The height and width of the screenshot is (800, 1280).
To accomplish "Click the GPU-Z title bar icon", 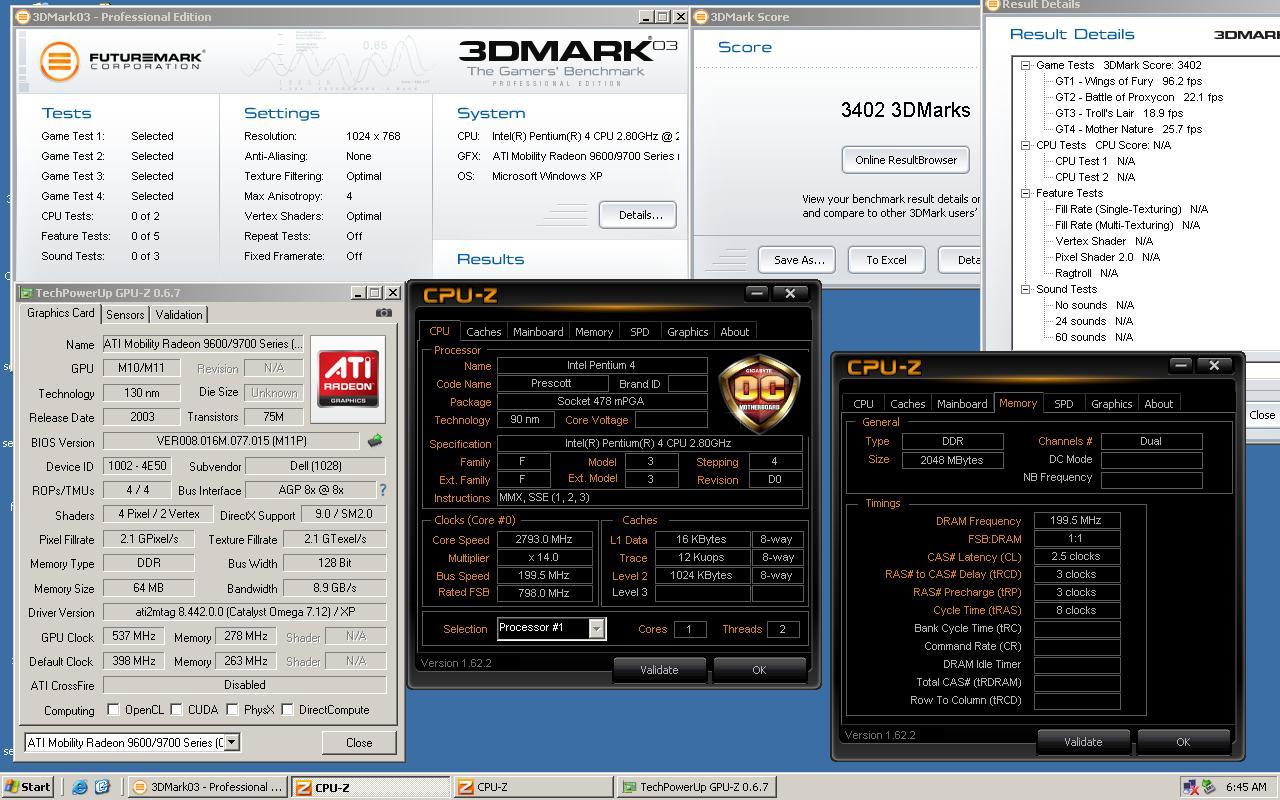I will point(27,293).
